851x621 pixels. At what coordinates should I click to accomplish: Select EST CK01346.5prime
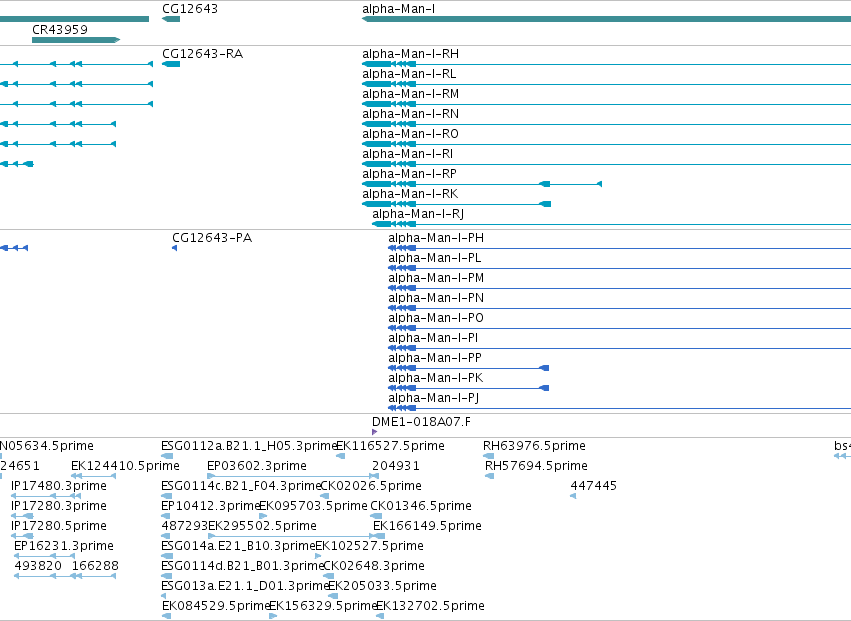(421, 506)
